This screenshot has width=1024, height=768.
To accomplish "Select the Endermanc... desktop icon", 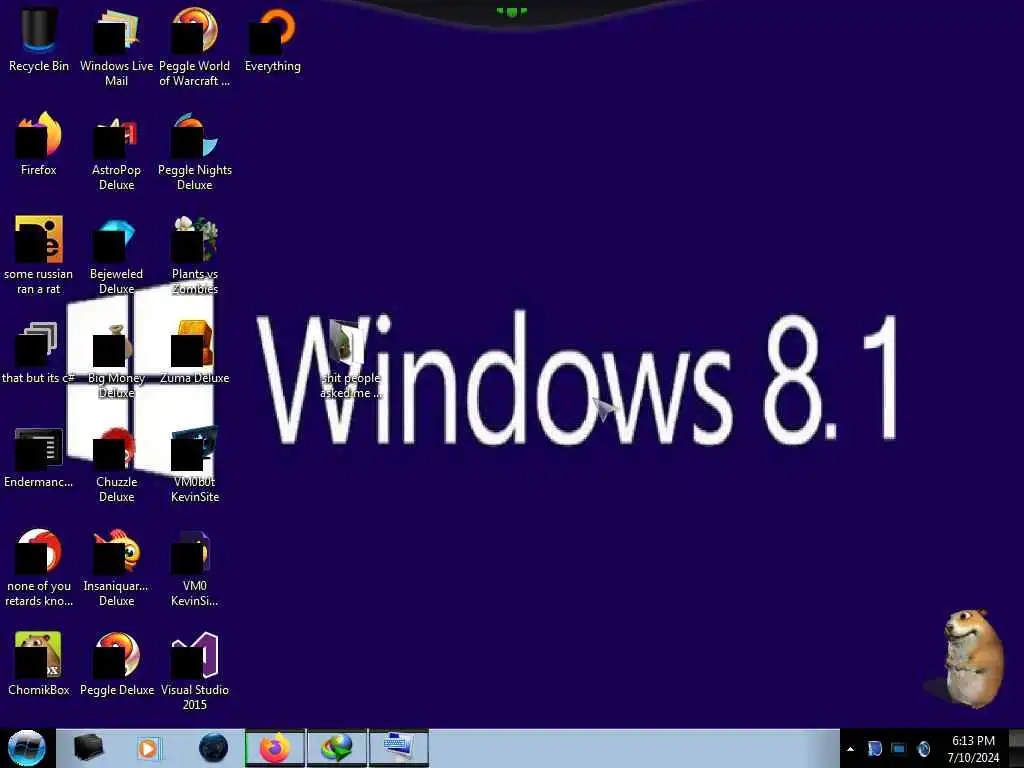I will pyautogui.click(x=39, y=456).
